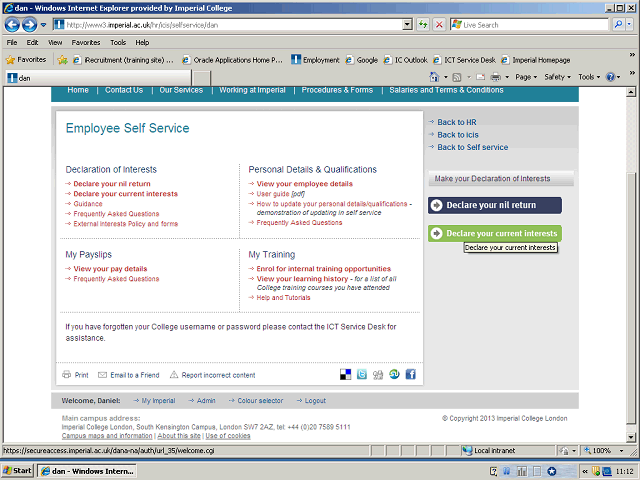Click the Delicious bookmark icon
This screenshot has height=480, width=640.
346,375
